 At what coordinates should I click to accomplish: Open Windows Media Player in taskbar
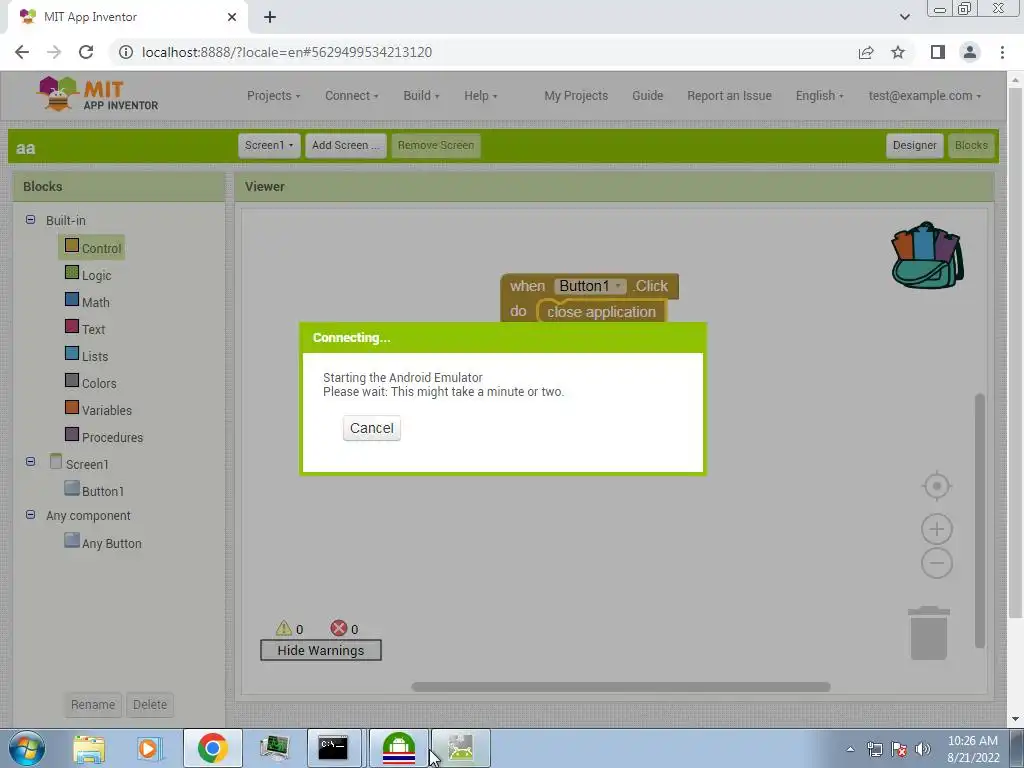(149, 748)
